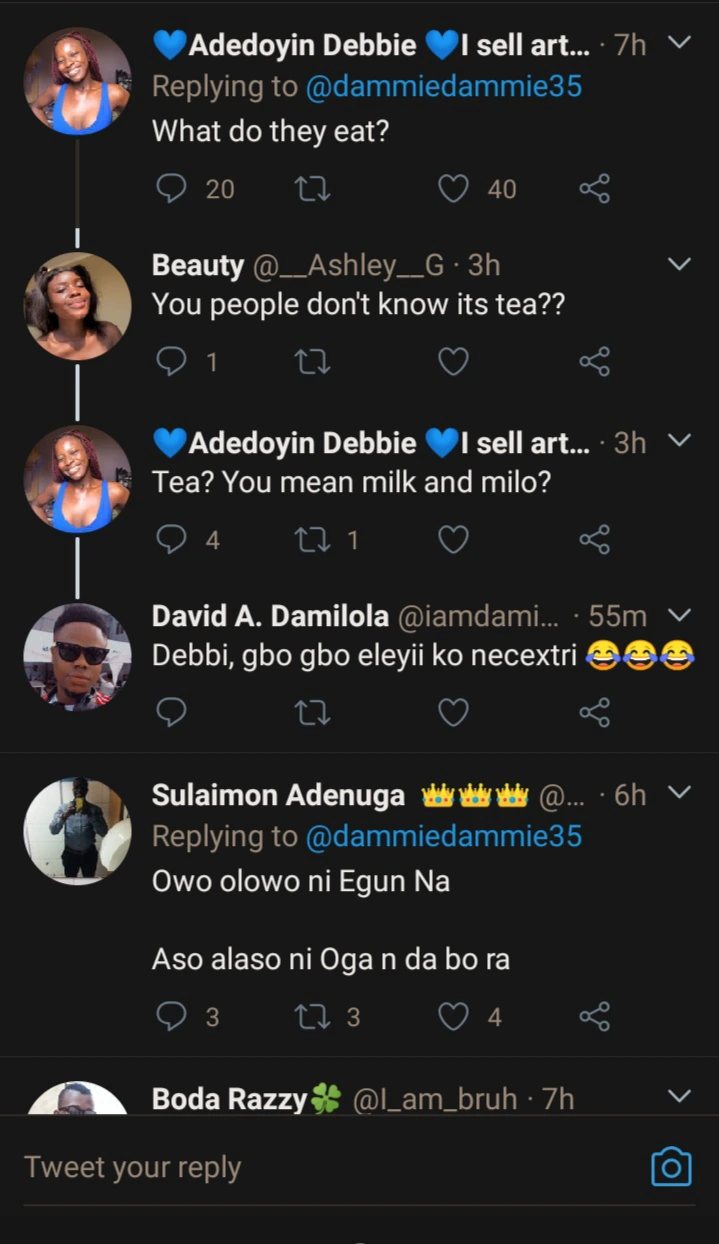Viewport: 719px width, 1244px height.
Task: Retweet Sulaimon Adenuga's tweet
Action: (313, 1017)
